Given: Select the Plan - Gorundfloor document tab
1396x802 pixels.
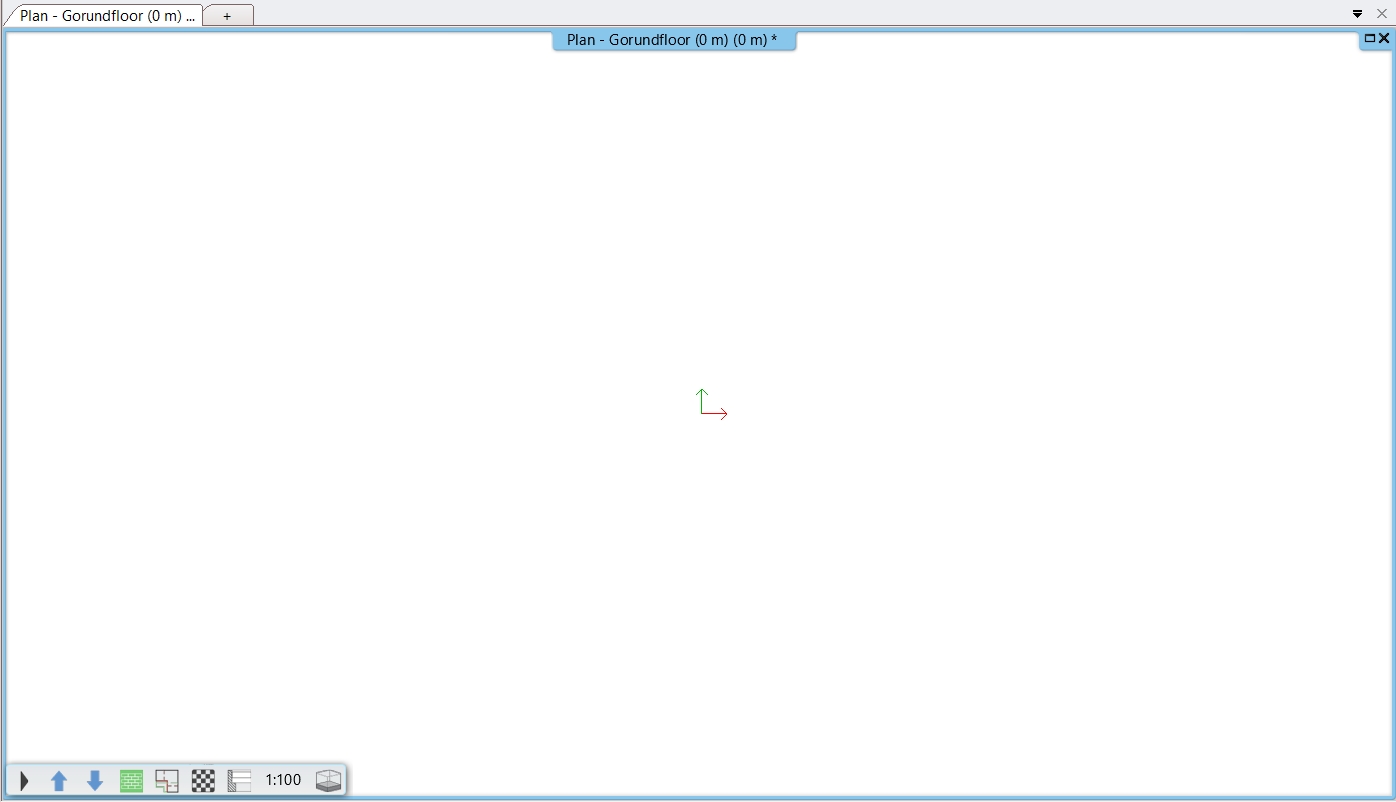Looking at the screenshot, I should click(x=105, y=16).
